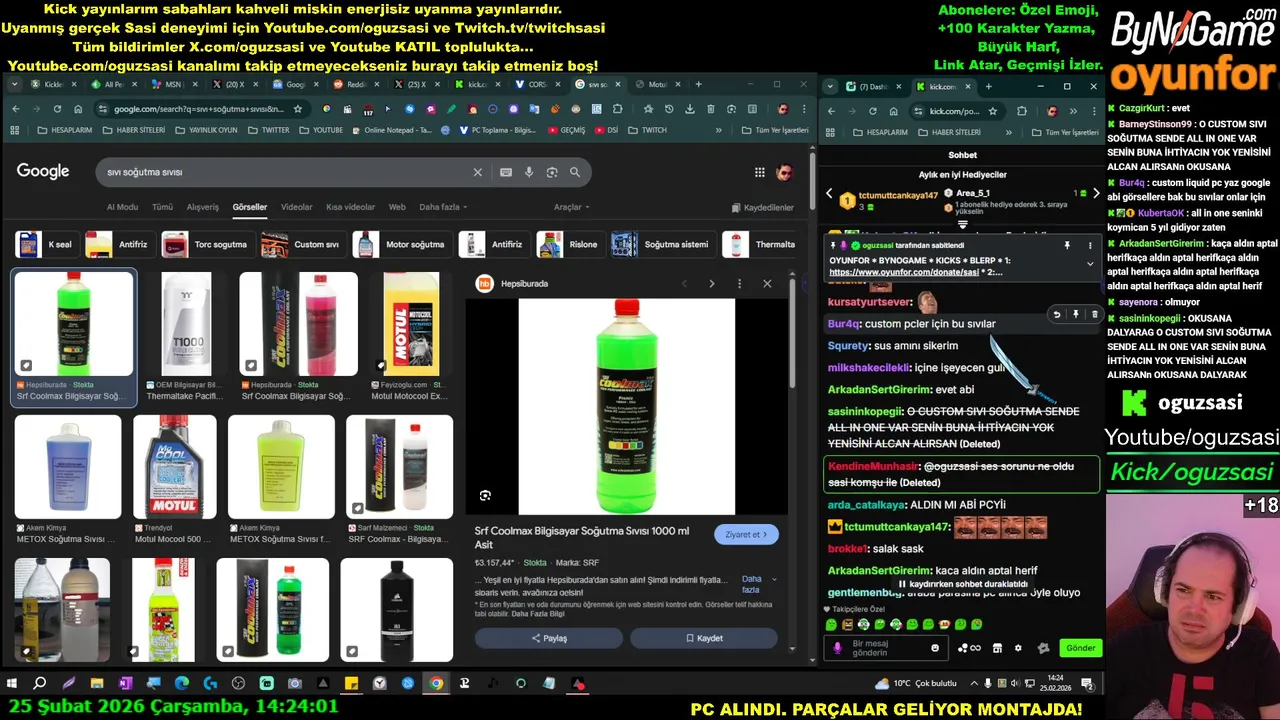Click the Google logo
1280x720 pixels.
coord(43,171)
